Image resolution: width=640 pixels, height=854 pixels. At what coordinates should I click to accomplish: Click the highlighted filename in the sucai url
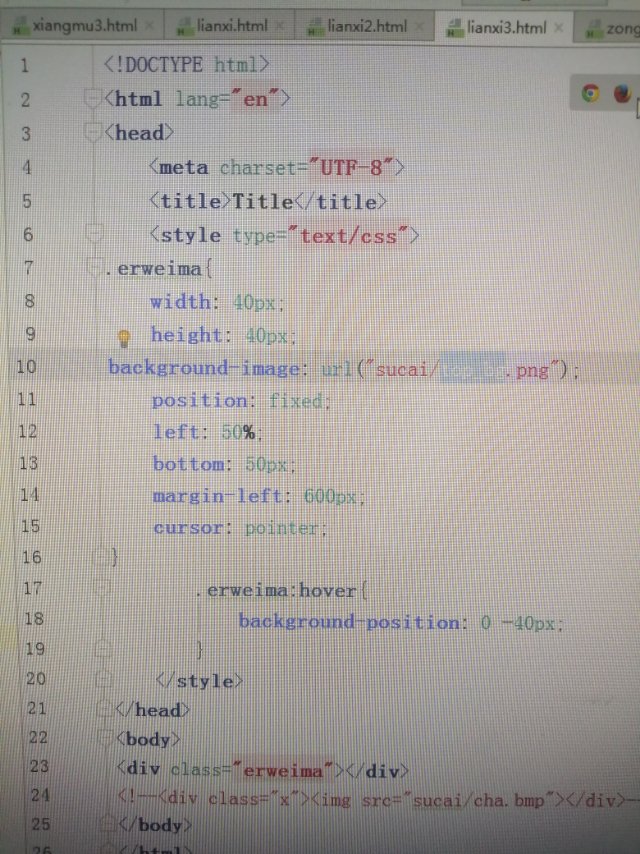[472, 369]
